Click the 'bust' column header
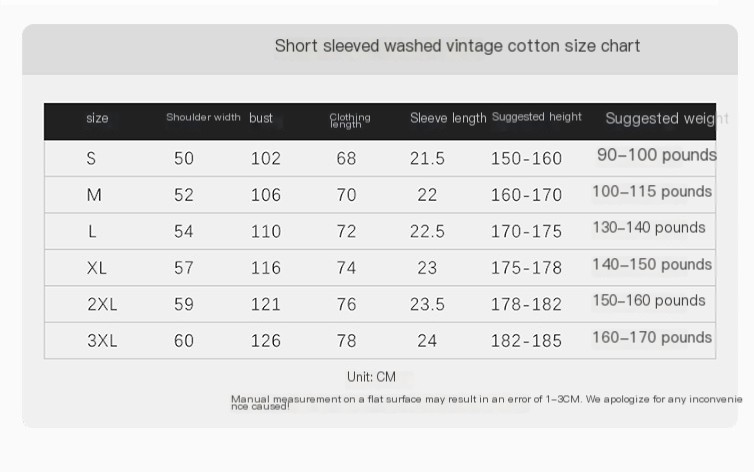The height and width of the screenshot is (472, 754). pos(261,118)
